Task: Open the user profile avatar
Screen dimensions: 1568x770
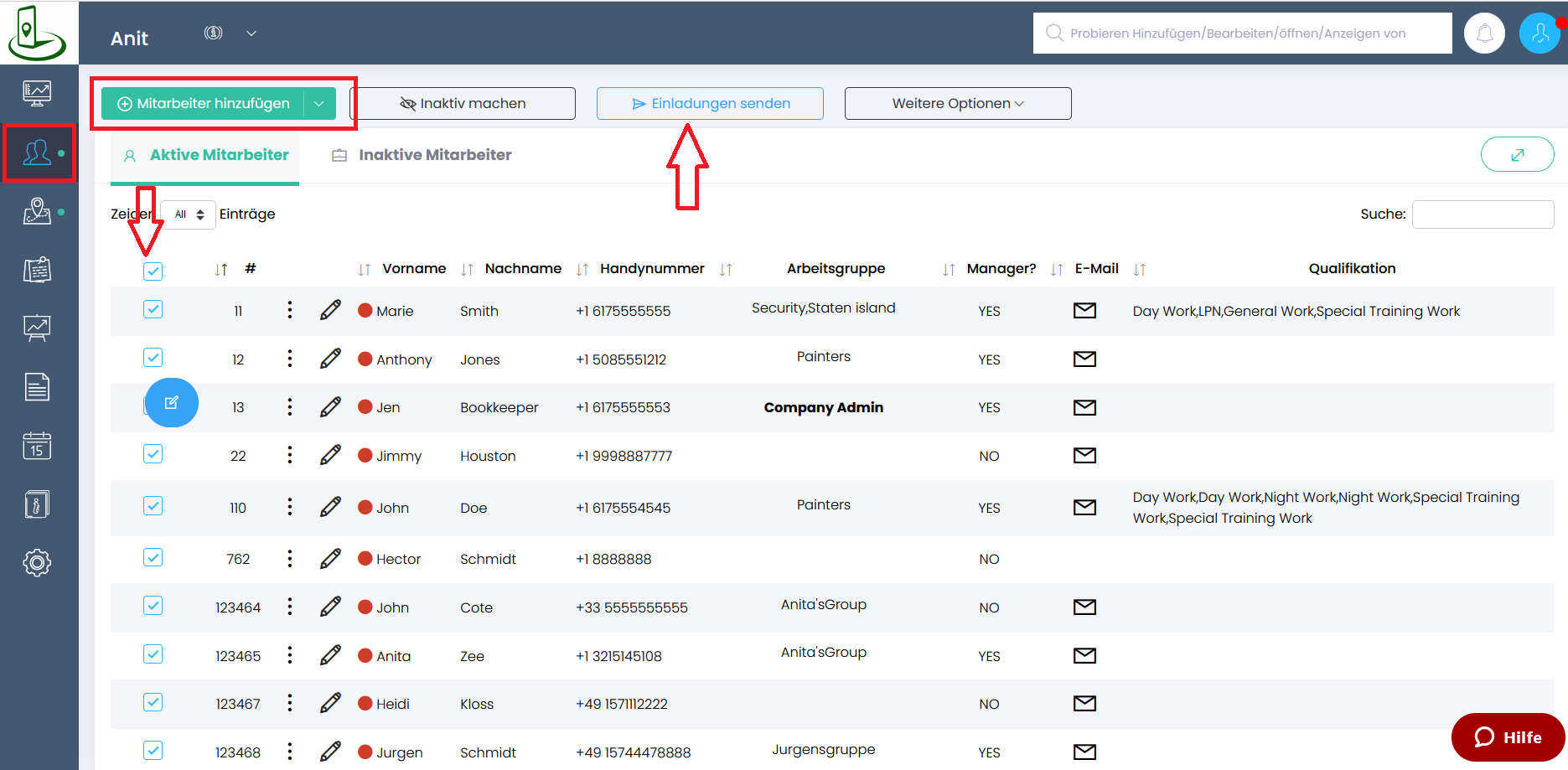Action: (x=1540, y=34)
